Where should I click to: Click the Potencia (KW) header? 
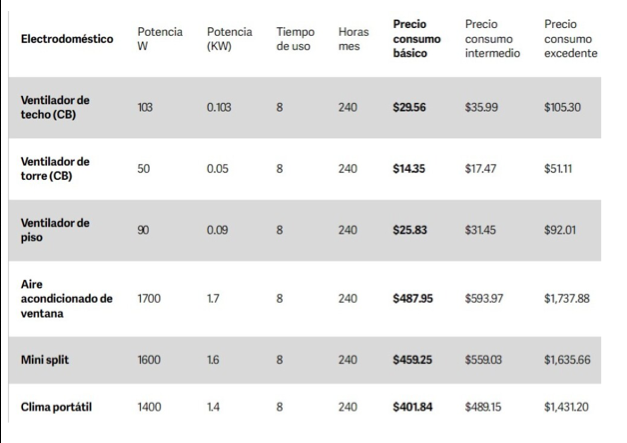(230, 39)
